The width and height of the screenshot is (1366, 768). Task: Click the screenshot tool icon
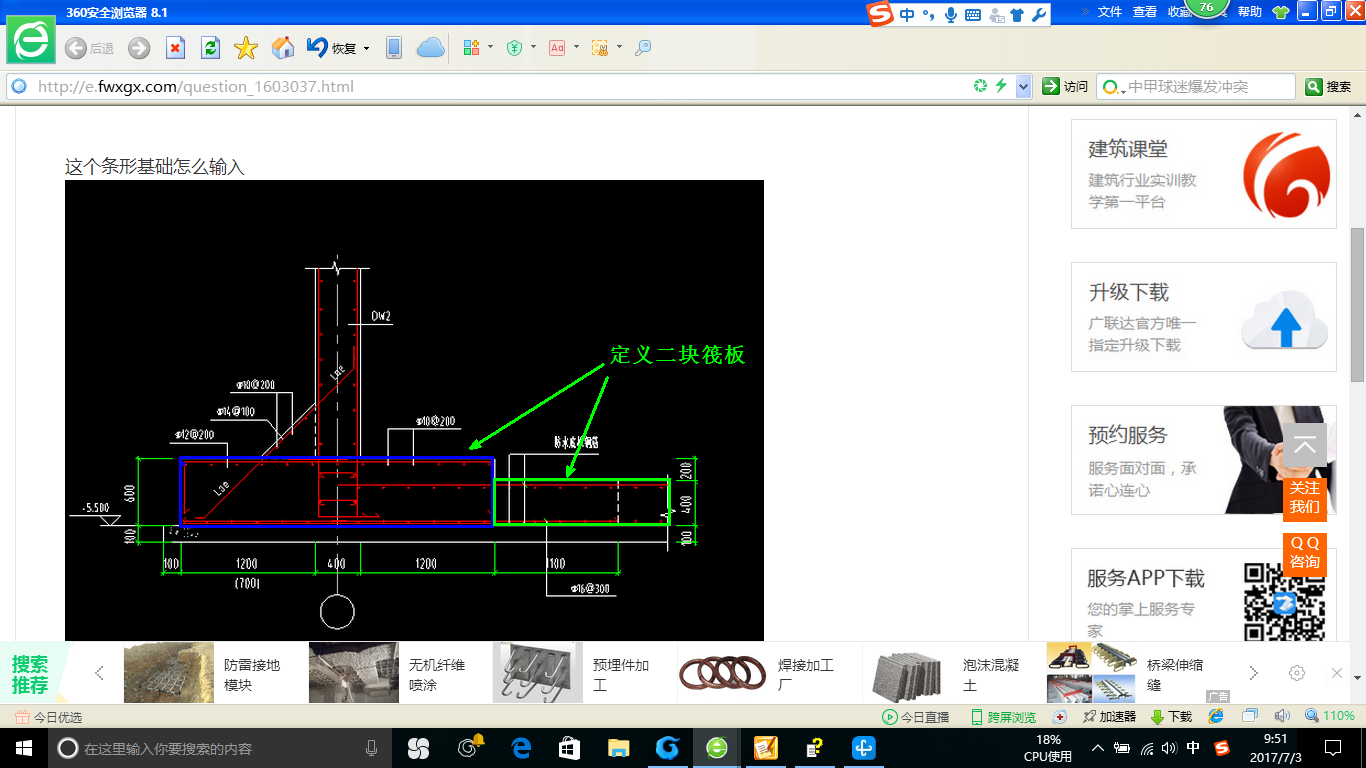coord(600,47)
